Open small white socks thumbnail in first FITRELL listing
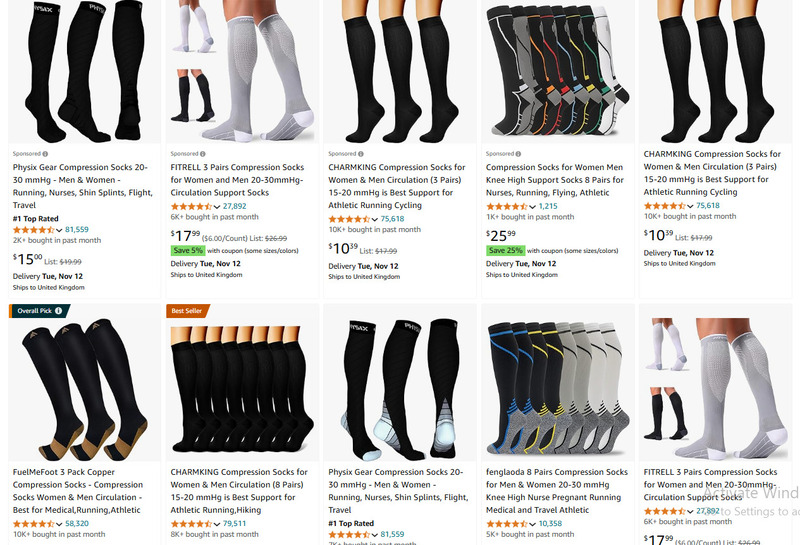 click(x=192, y=27)
